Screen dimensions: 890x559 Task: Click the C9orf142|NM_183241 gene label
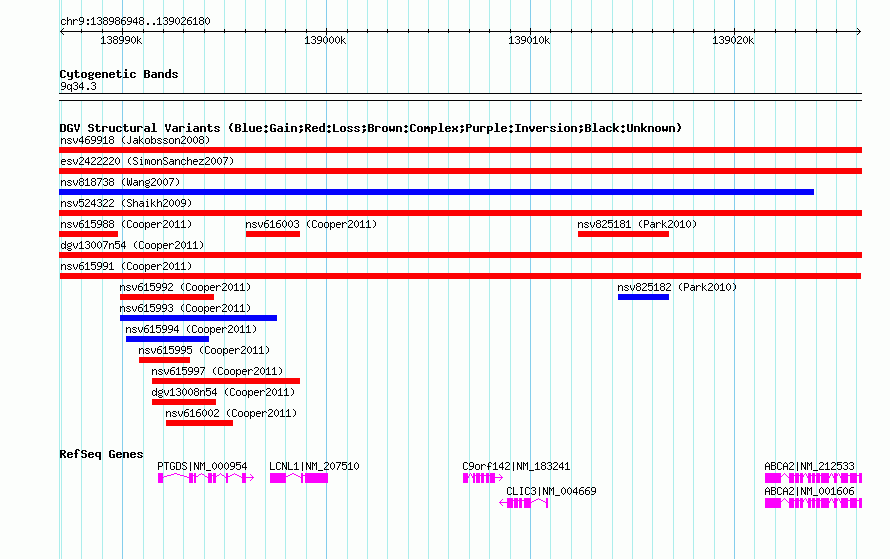516,466
